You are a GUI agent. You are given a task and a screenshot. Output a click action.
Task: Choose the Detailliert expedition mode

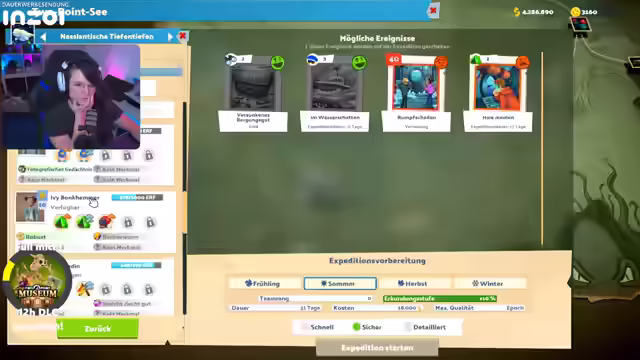(424, 327)
